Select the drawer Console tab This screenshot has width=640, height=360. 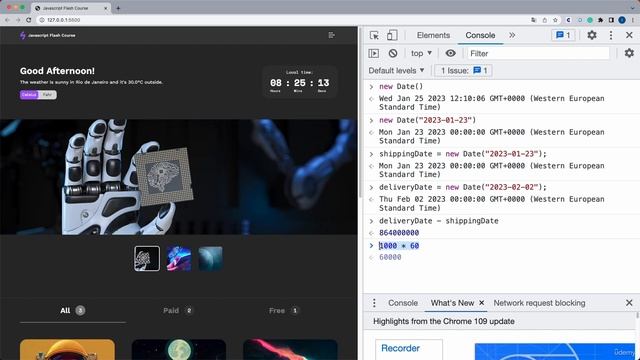pos(402,303)
